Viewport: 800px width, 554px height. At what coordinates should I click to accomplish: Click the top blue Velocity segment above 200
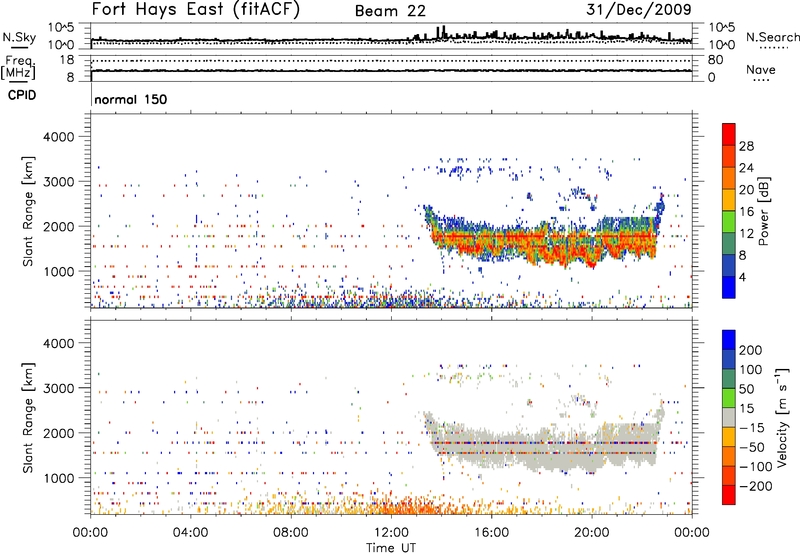pos(729,340)
